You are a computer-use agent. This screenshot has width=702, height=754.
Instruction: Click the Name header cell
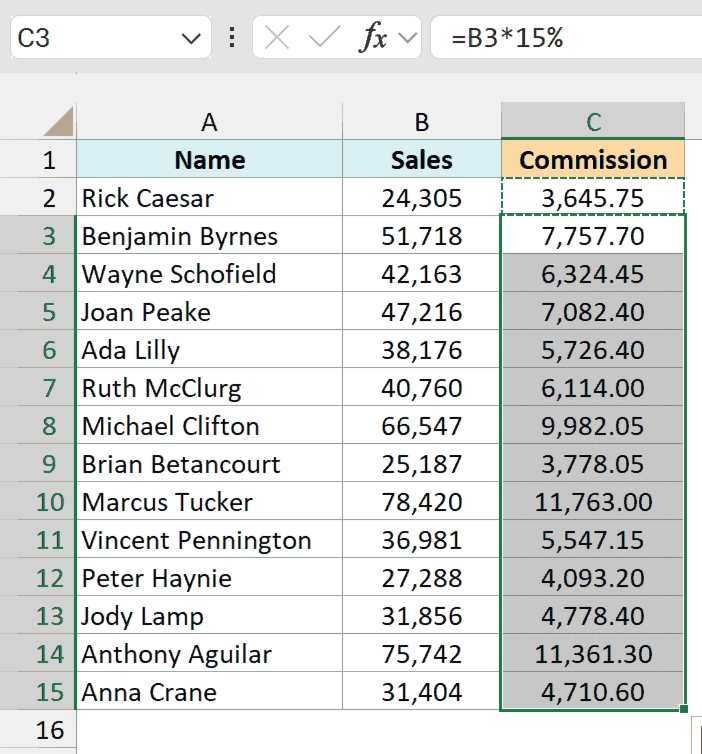click(x=209, y=160)
